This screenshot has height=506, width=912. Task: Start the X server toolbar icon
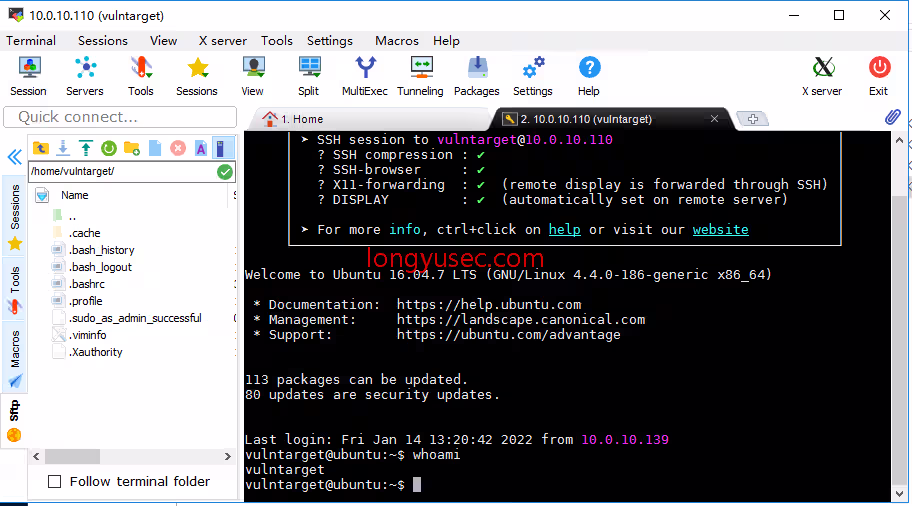[822, 76]
